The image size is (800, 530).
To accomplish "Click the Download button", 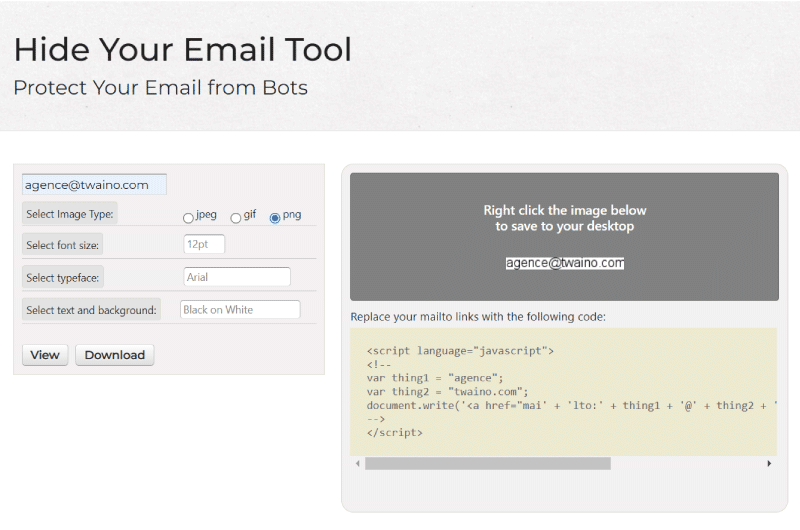I will (115, 355).
